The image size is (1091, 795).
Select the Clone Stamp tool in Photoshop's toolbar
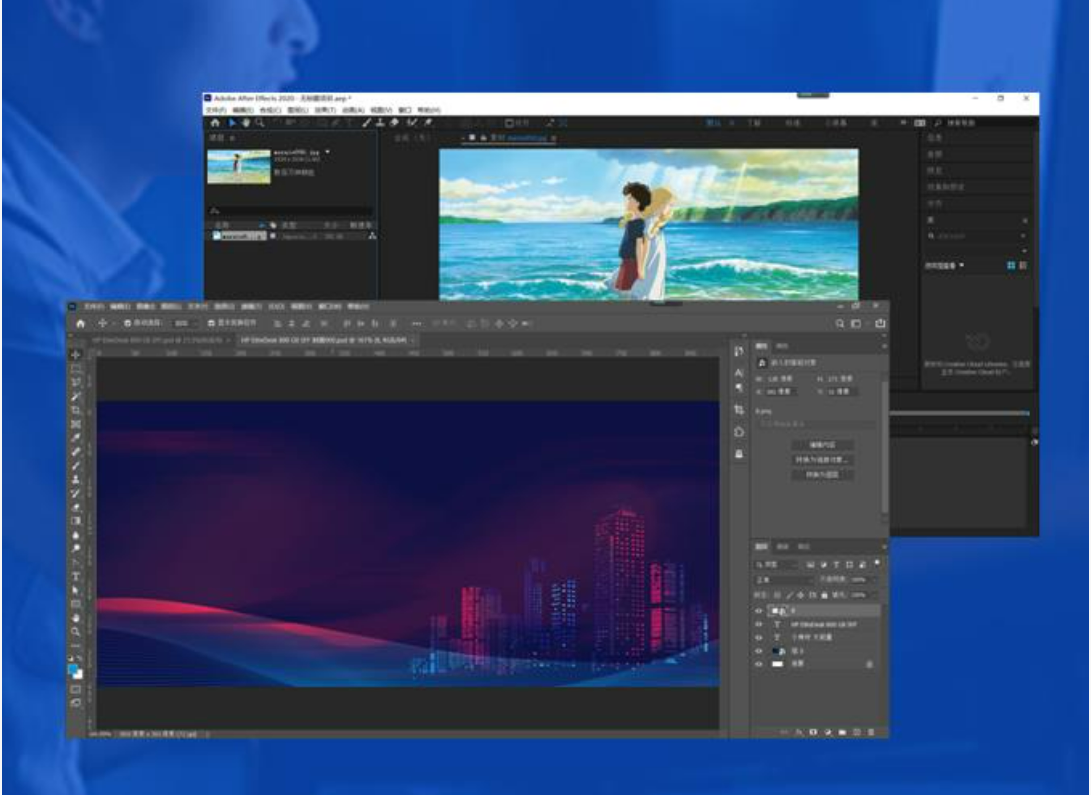(x=76, y=479)
